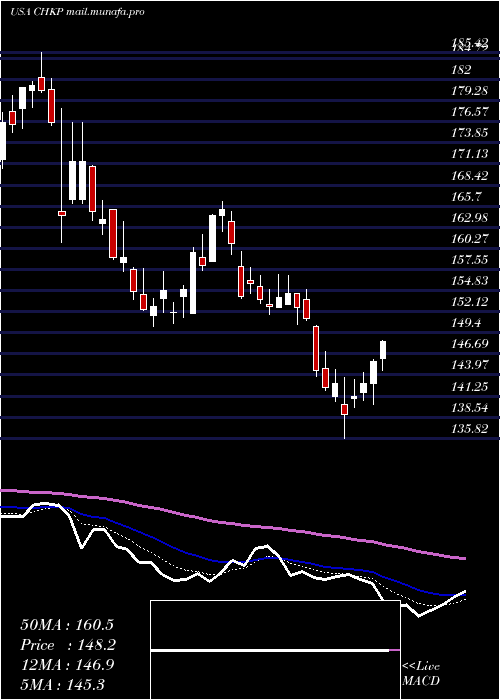Click the <<Live MACD label
Screen dimensions: 500x700
click(x=421, y=673)
